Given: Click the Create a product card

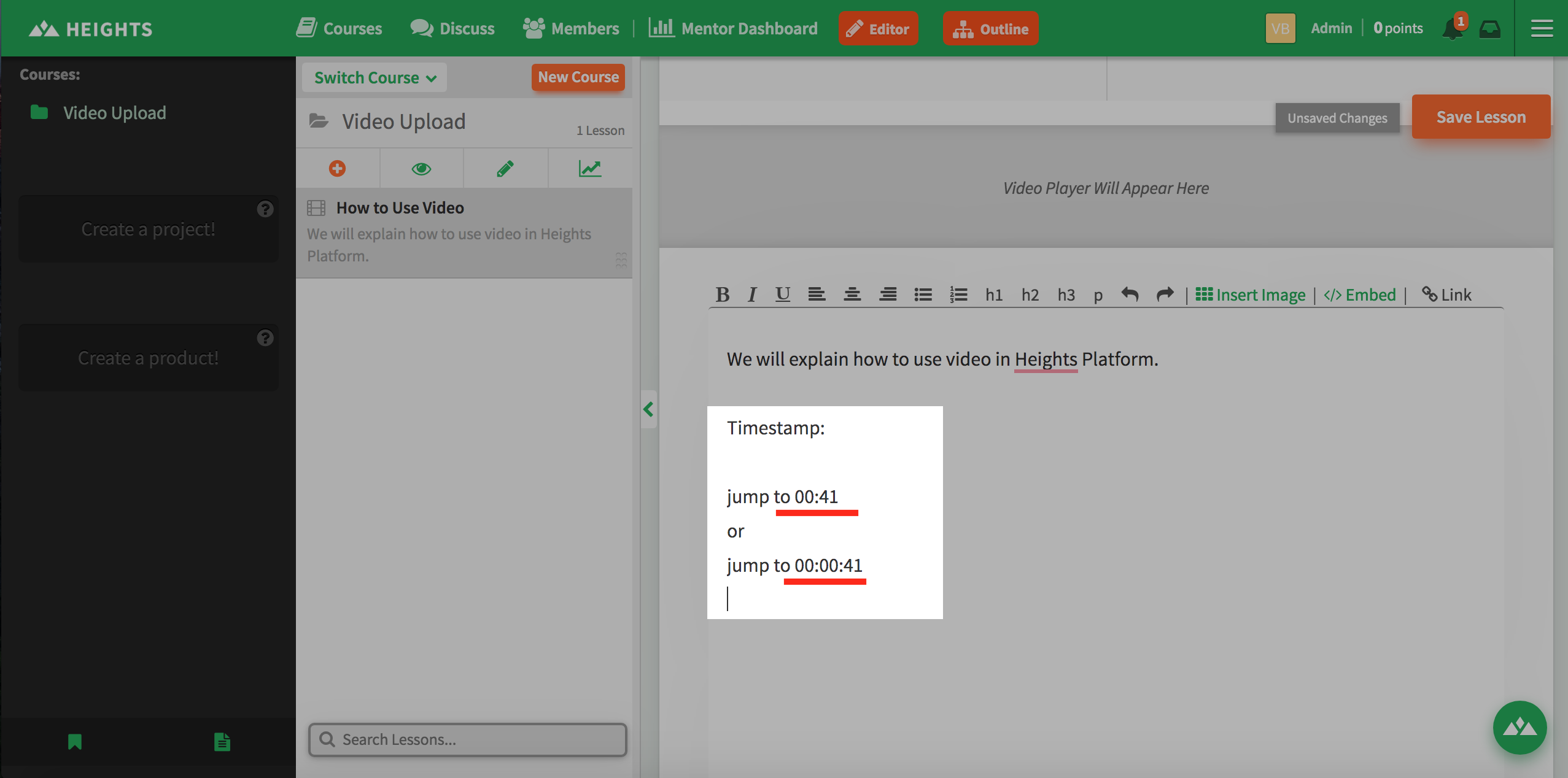Looking at the screenshot, I should pos(149,358).
